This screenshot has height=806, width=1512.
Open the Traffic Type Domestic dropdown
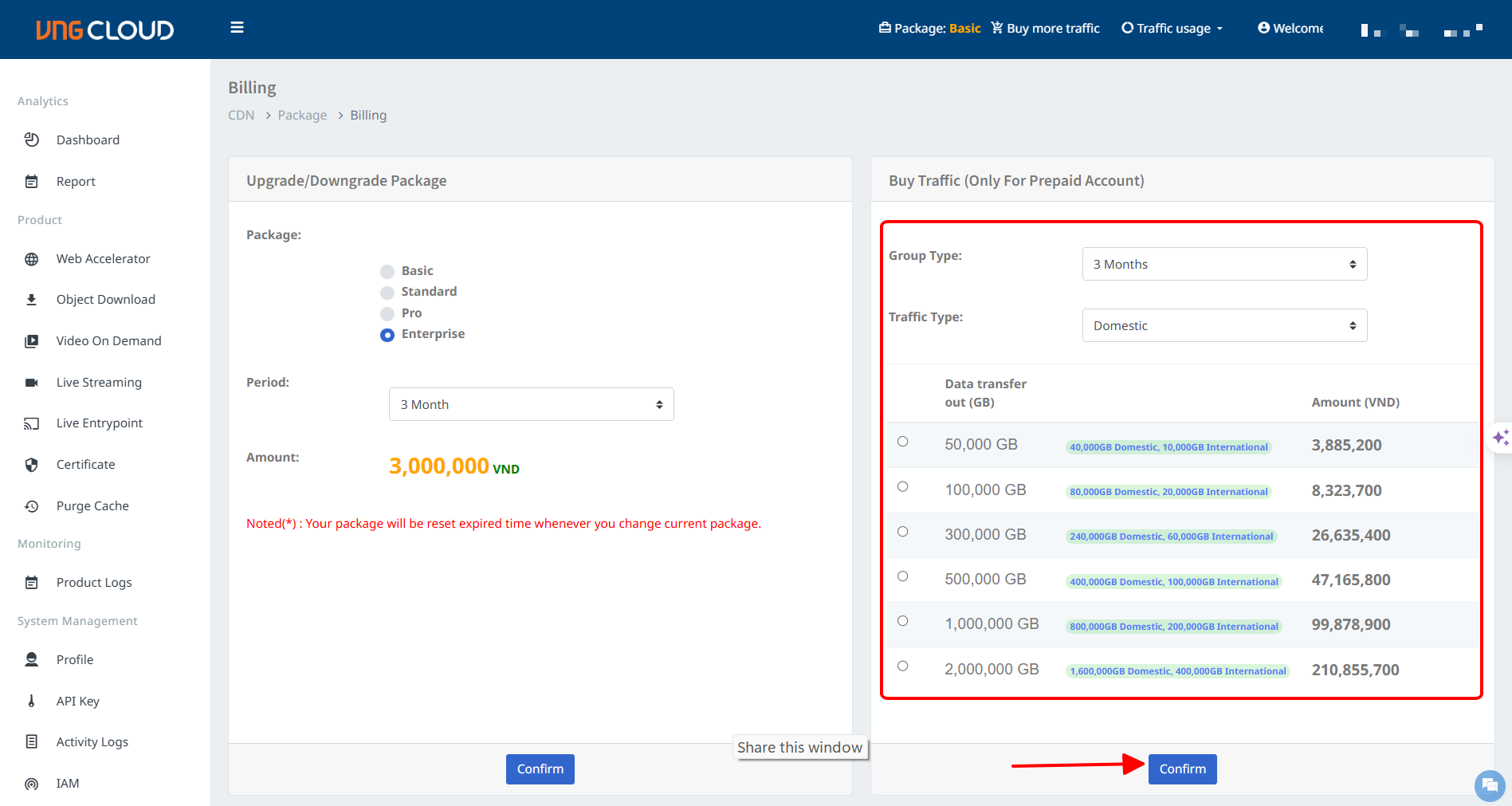1223,325
